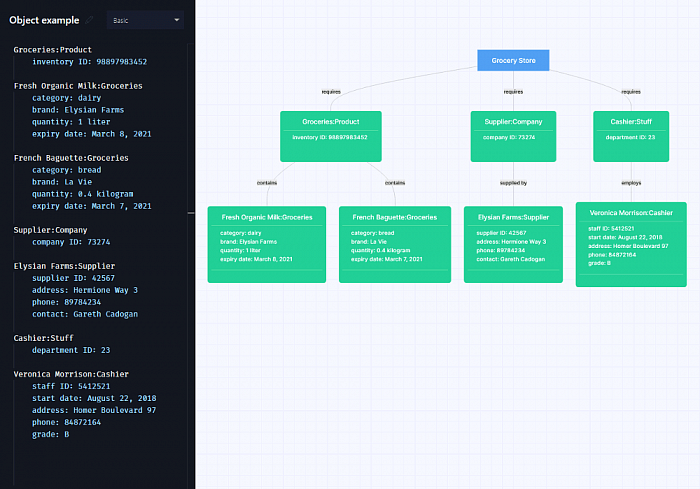This screenshot has height=489, width=700.
Task: Click the French Baguette:Groceries node
Action: pos(395,244)
